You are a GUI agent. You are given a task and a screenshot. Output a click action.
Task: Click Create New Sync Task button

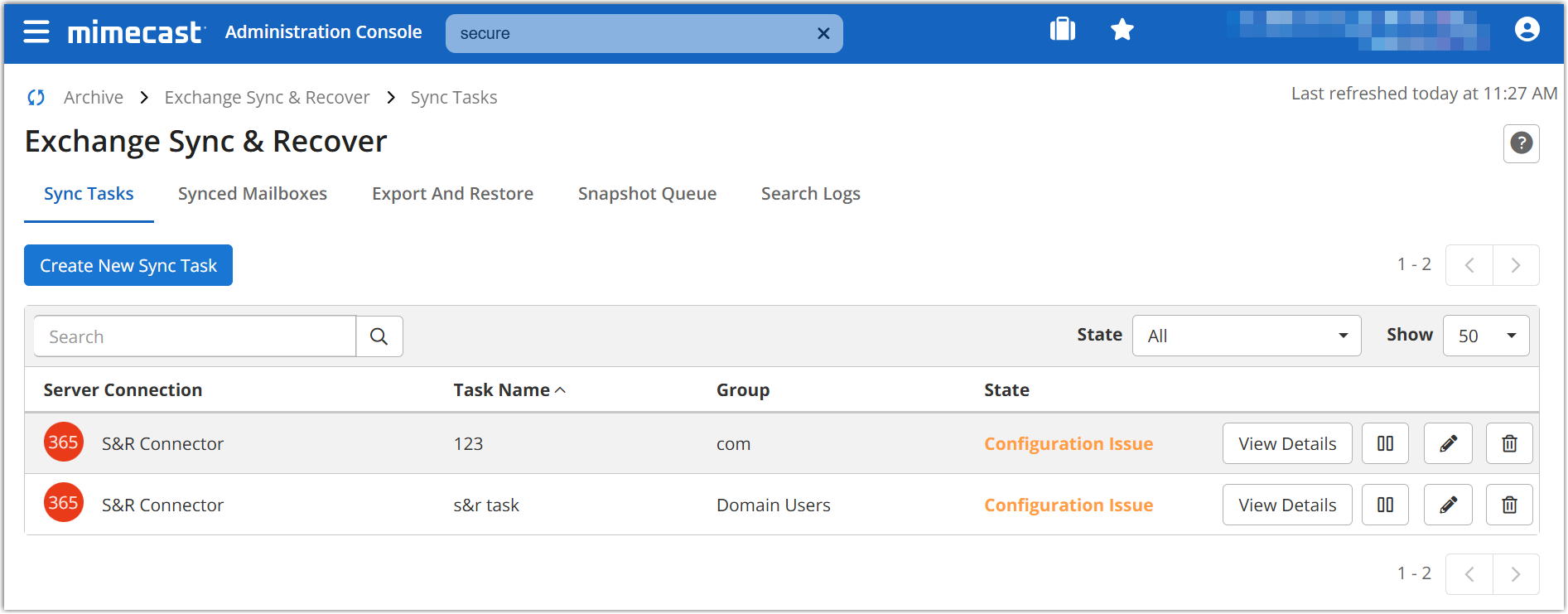128,266
